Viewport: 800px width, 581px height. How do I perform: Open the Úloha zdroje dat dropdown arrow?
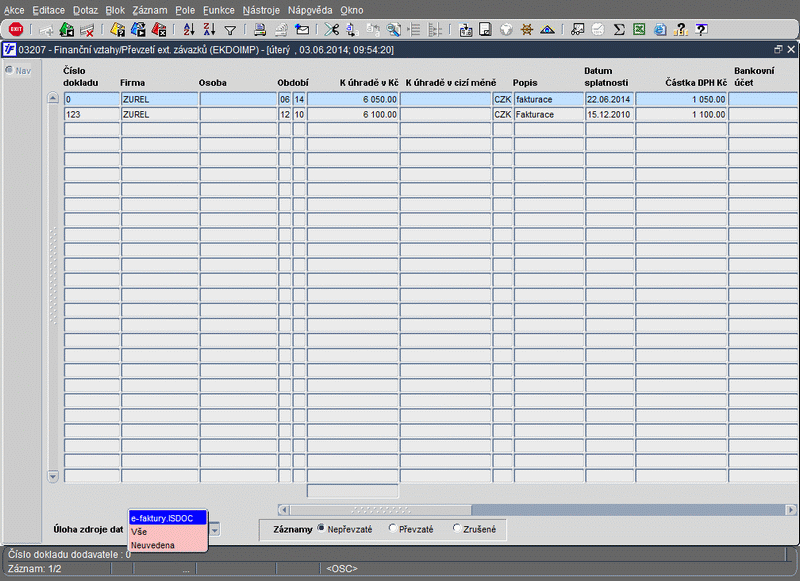(x=215, y=529)
